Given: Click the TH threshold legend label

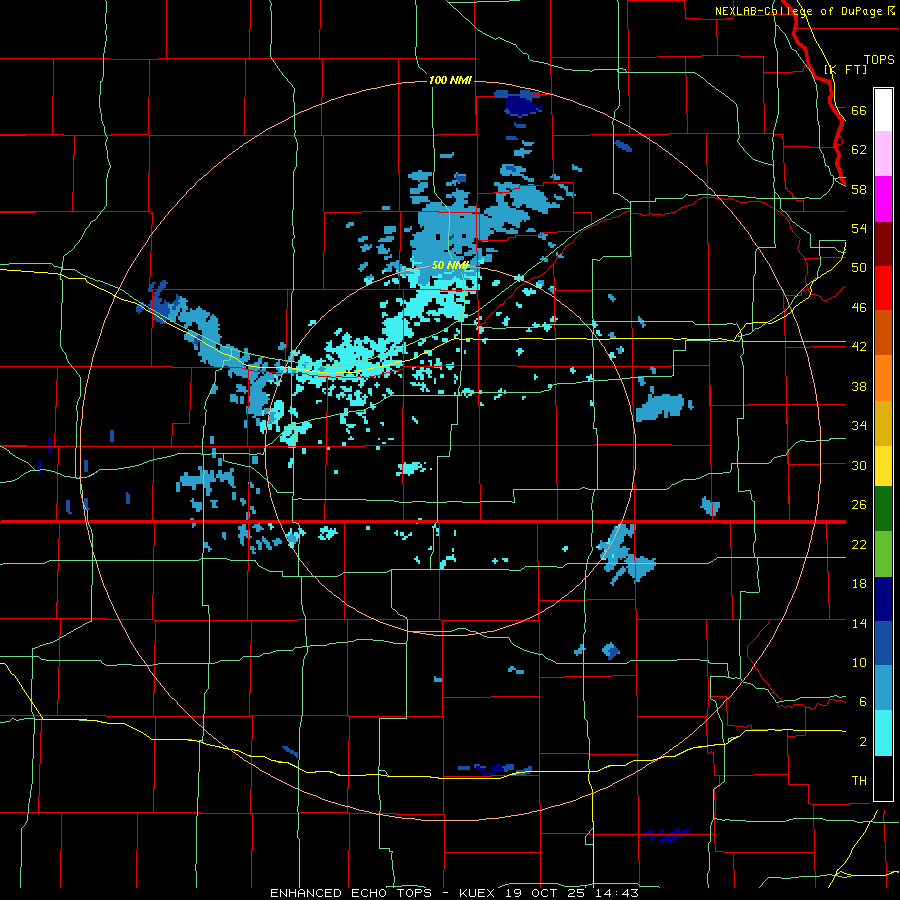Looking at the screenshot, I should point(859,780).
